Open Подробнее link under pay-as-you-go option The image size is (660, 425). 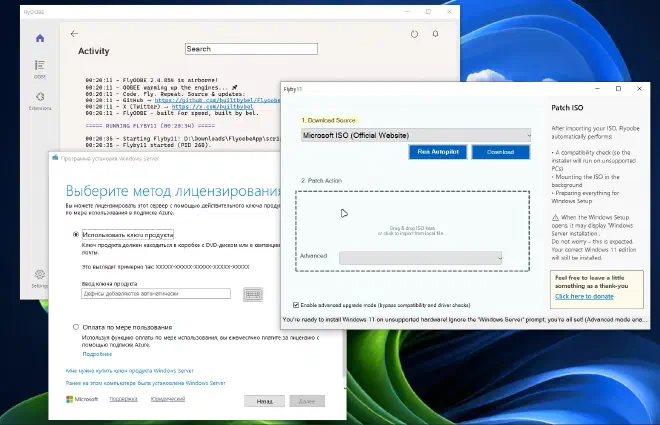click(97, 354)
